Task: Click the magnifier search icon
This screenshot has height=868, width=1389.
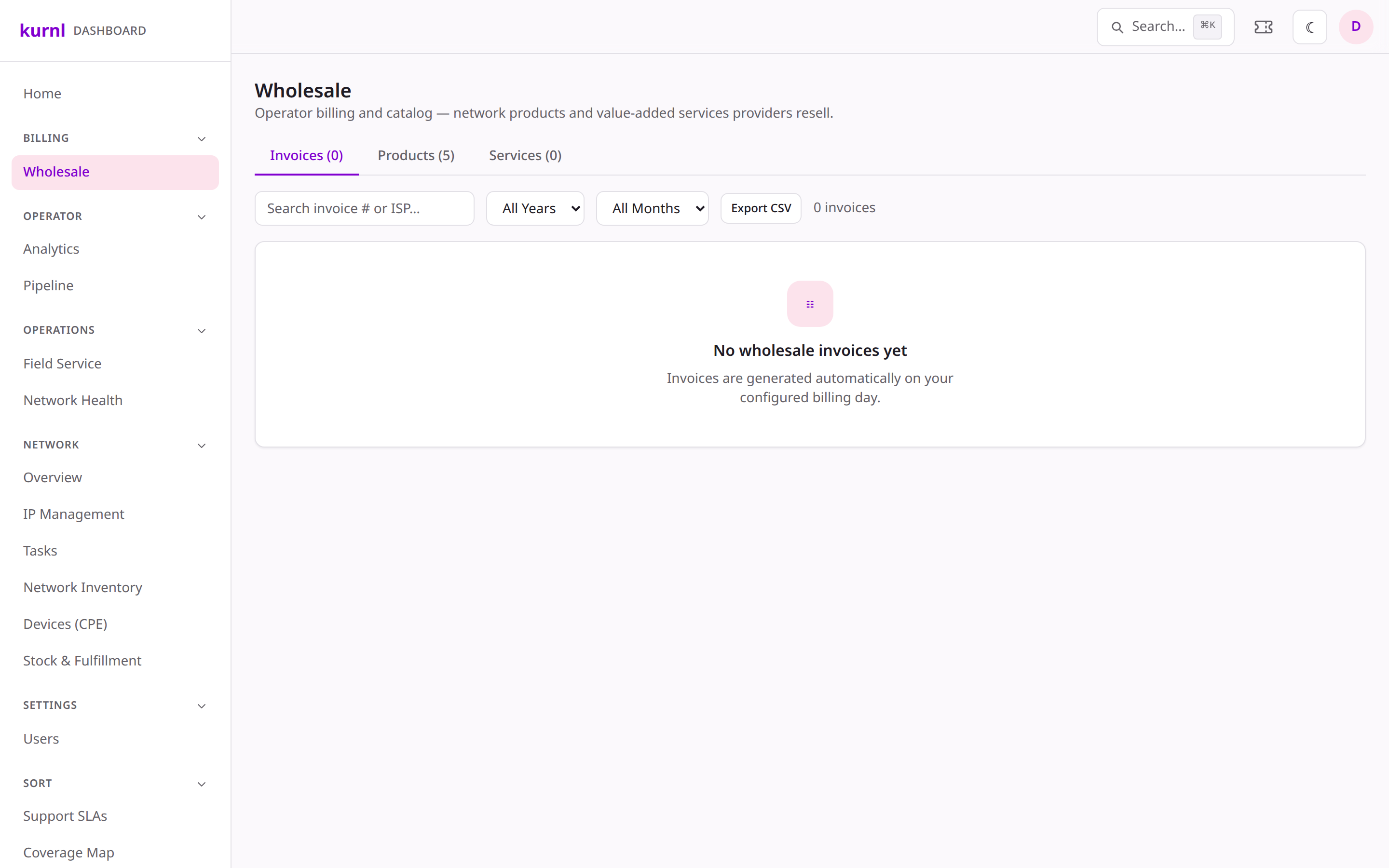Action: 1117,27
